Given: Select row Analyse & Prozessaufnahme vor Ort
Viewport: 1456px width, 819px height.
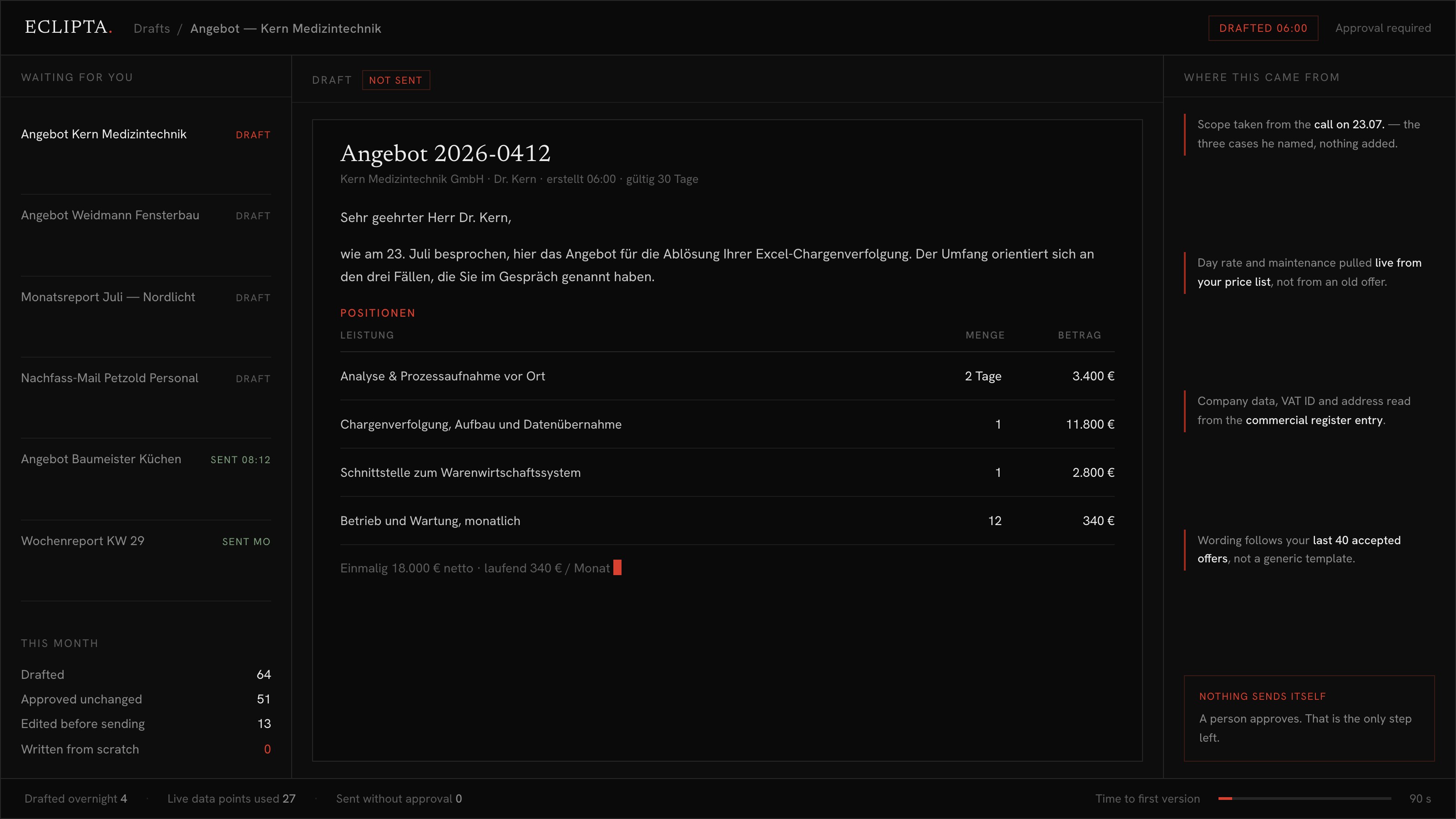Looking at the screenshot, I should point(727,376).
